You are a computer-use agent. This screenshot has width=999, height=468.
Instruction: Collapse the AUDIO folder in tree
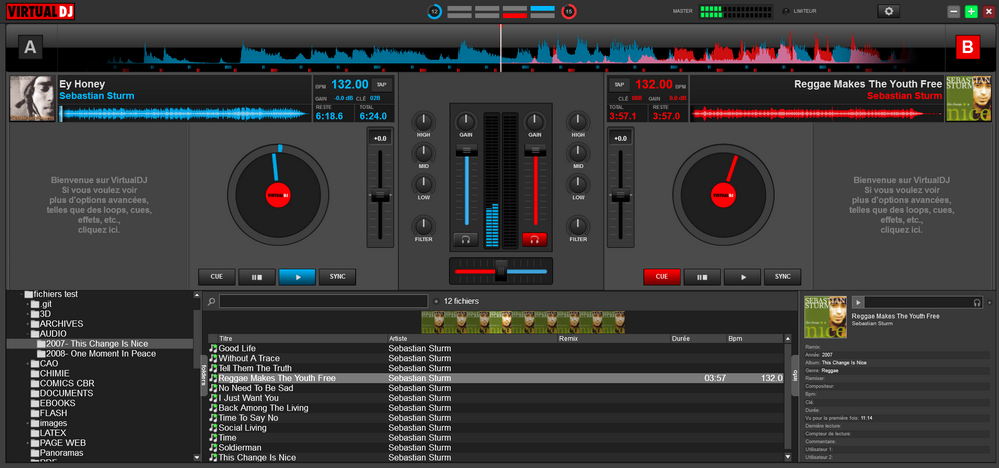(29, 334)
